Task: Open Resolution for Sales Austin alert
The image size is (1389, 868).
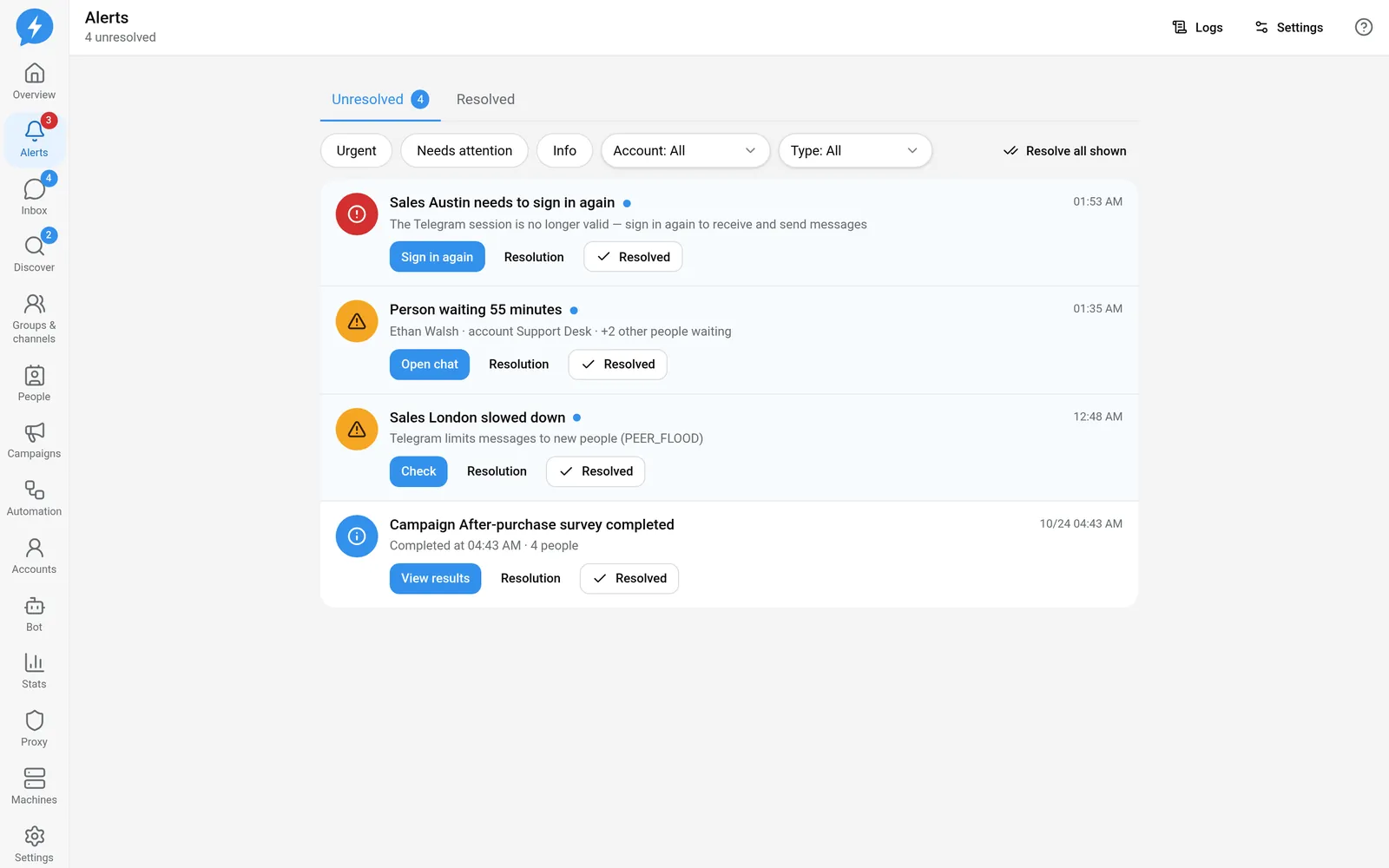Action: [534, 257]
